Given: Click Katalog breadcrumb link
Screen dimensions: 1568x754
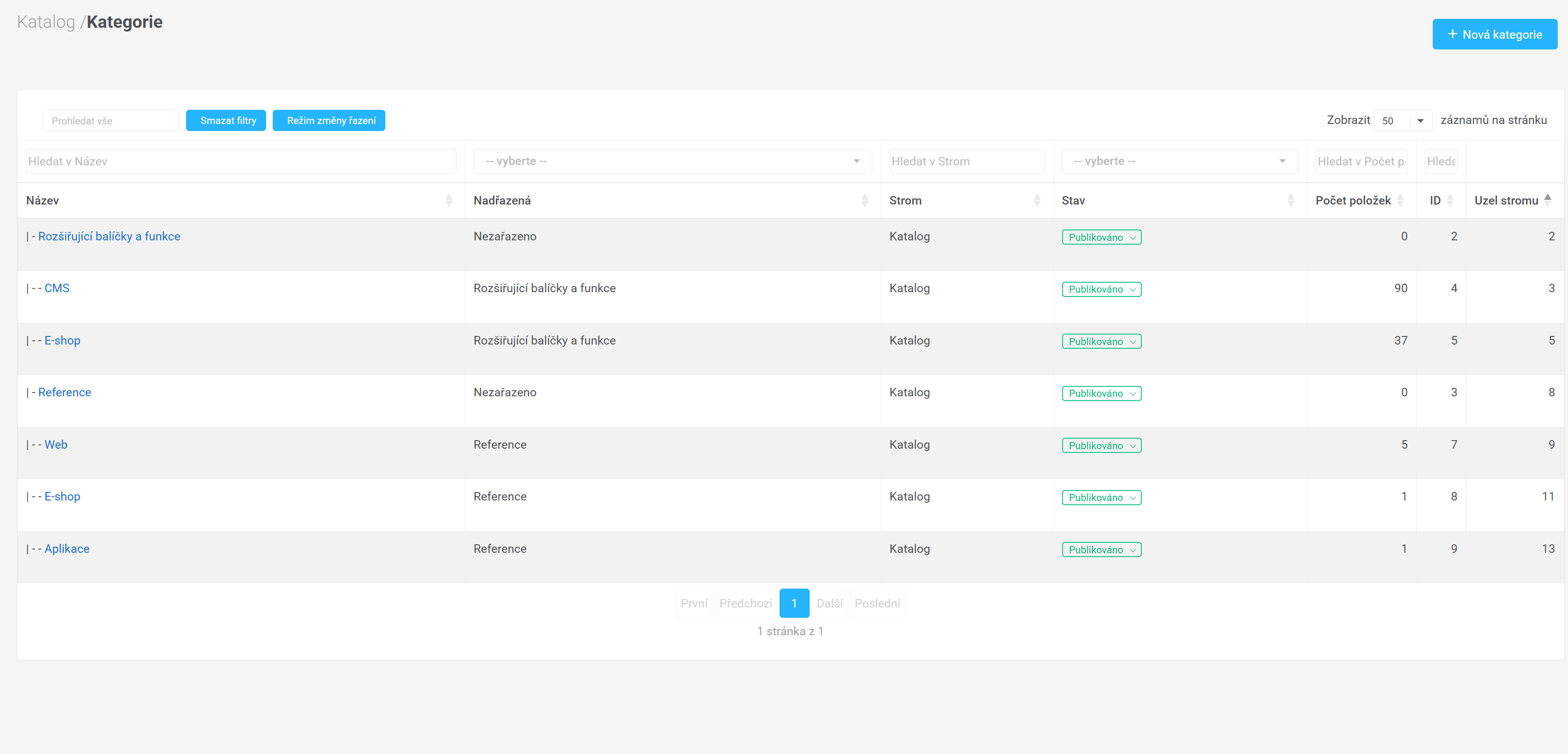Looking at the screenshot, I should tap(46, 22).
